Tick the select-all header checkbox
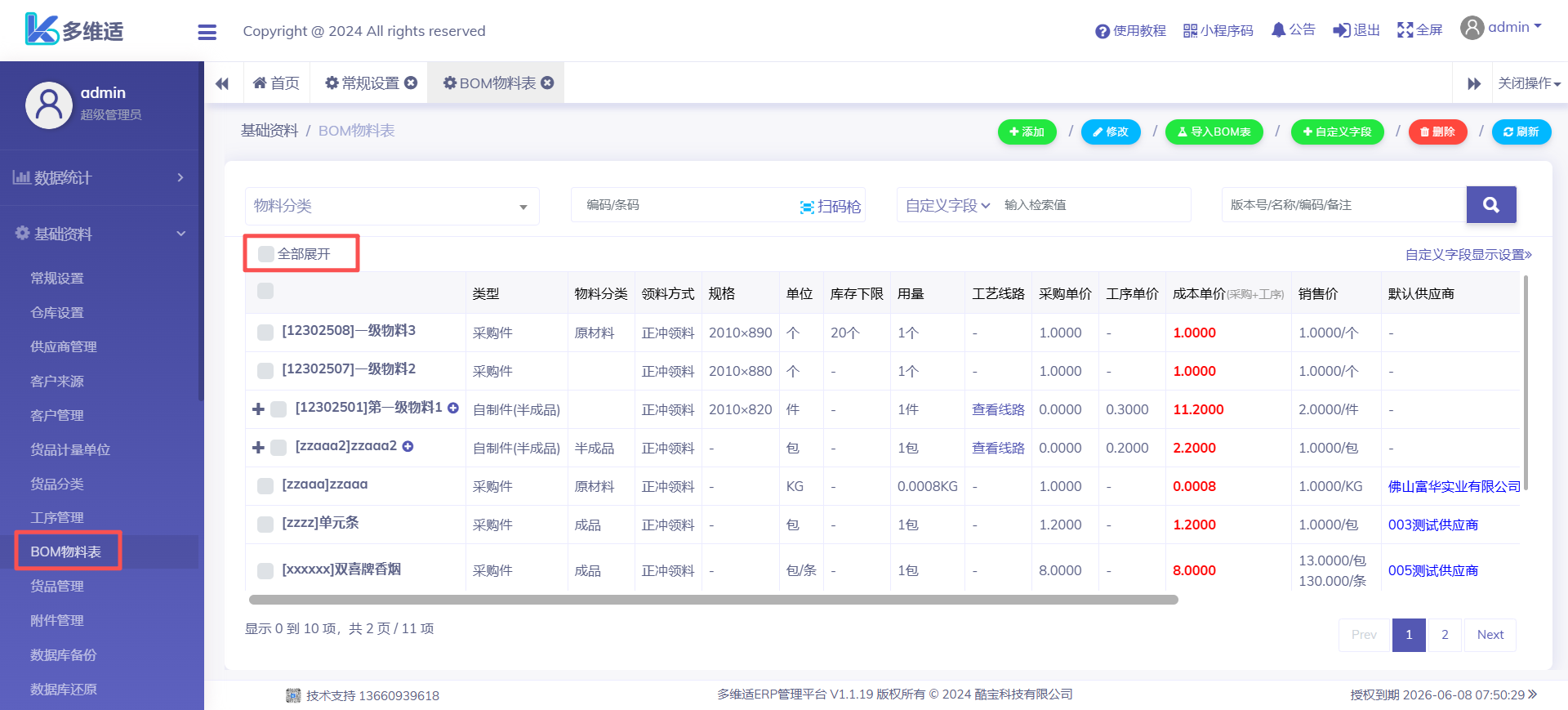This screenshot has width=1568, height=710. tap(265, 291)
